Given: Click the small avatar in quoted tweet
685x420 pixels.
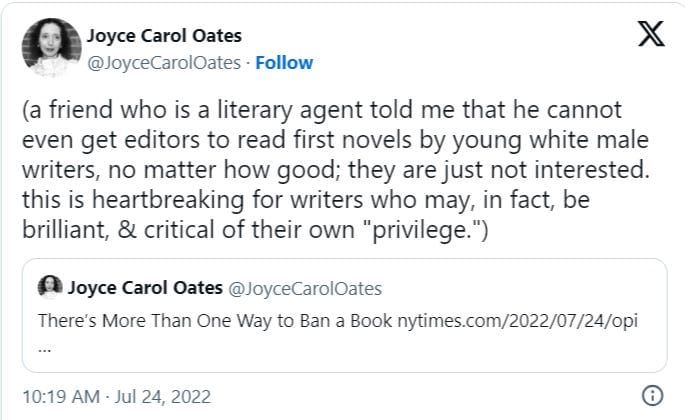Looking at the screenshot, I should click(50, 287).
